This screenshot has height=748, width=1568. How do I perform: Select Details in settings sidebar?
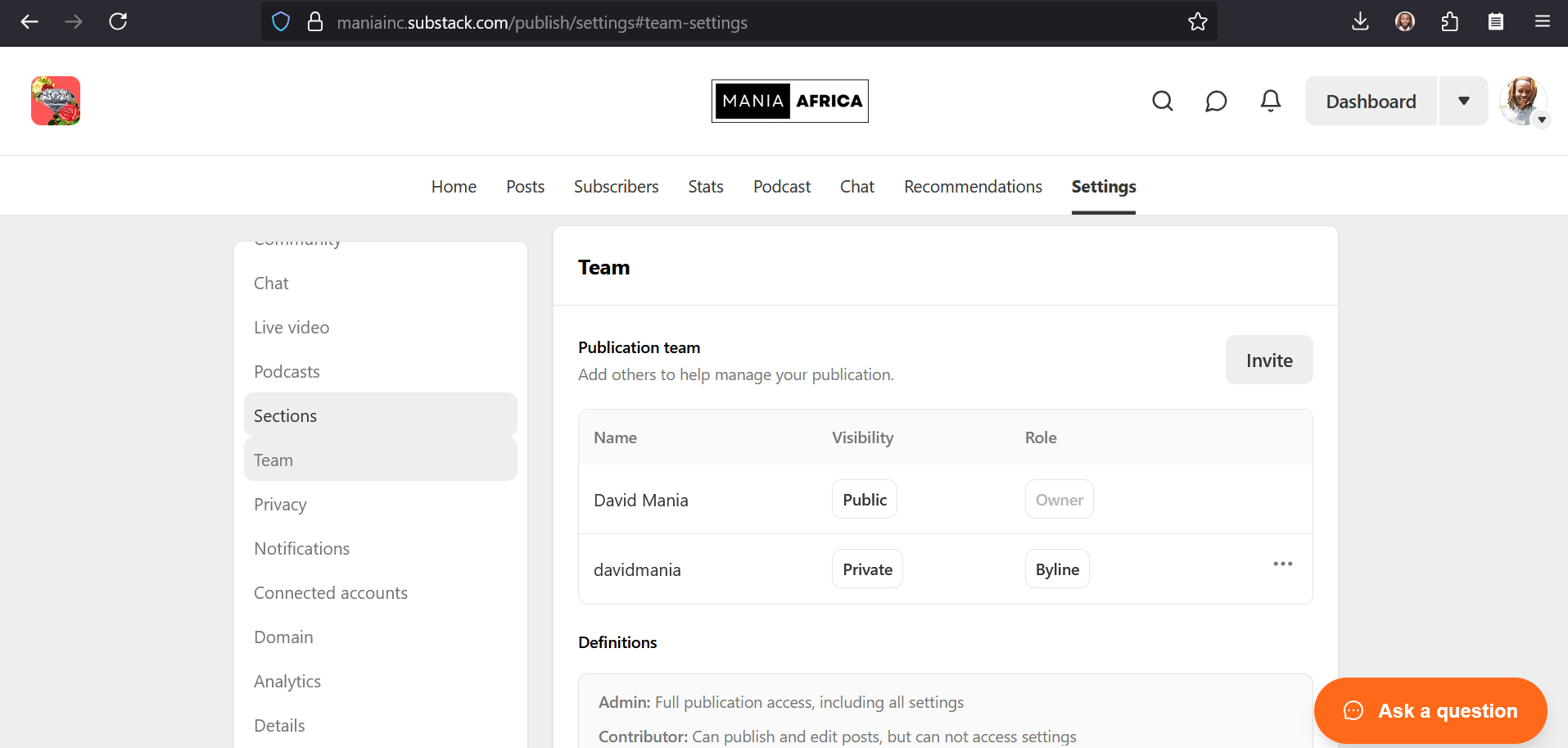(x=381, y=726)
